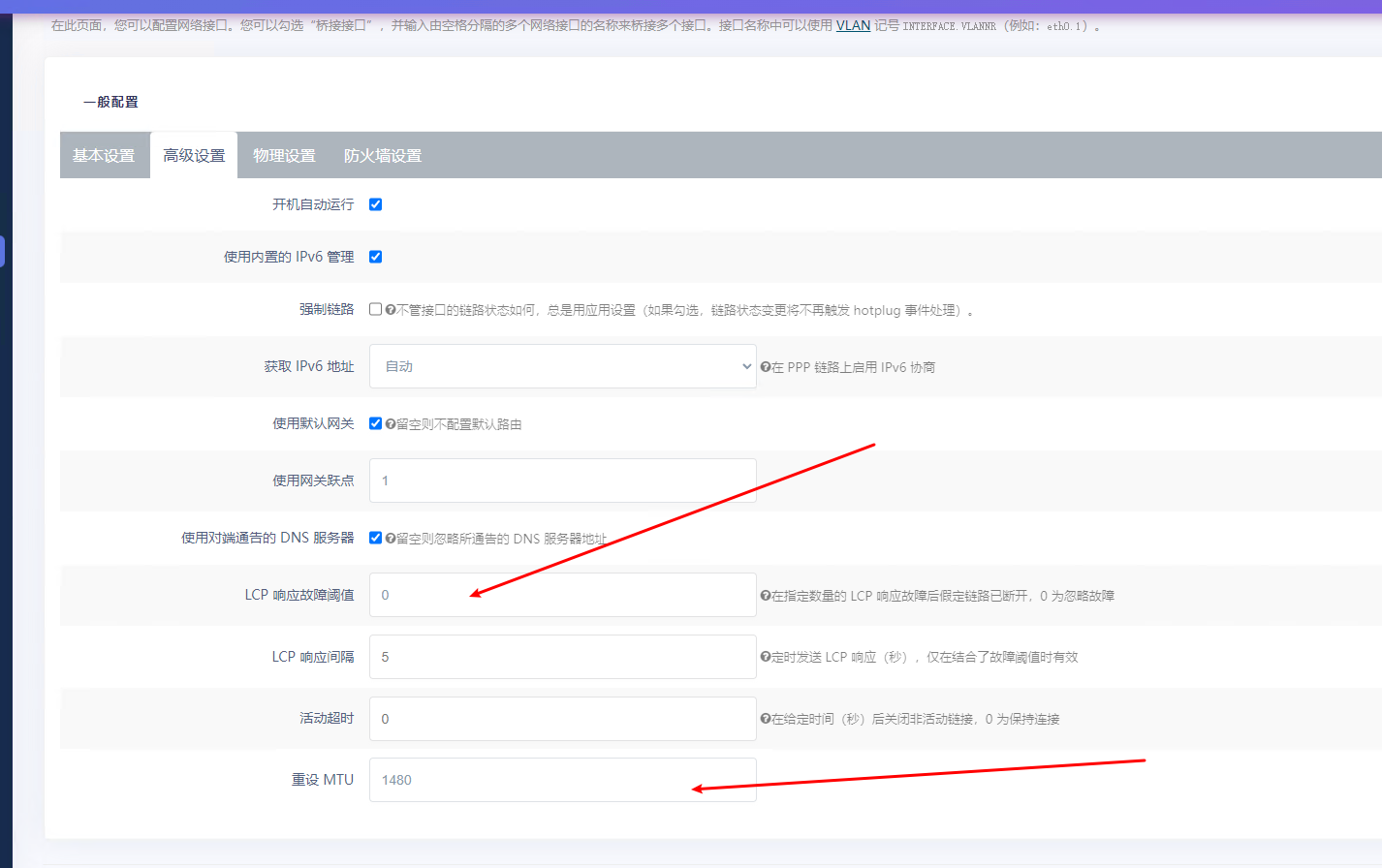Click help icon beside IPv6 PPP negotiation hint

(x=766, y=367)
